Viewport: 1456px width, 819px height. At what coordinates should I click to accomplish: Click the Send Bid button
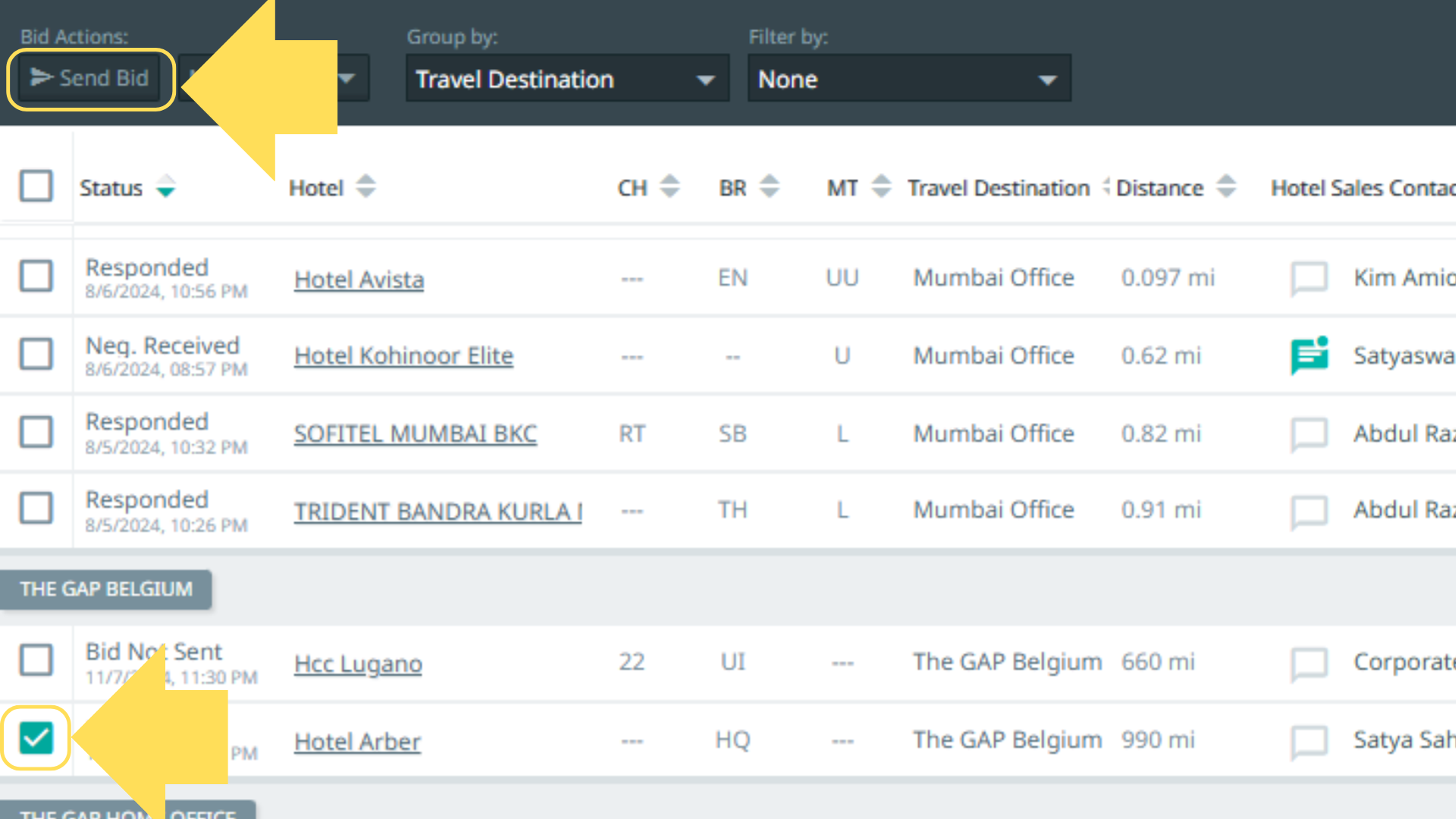point(89,78)
